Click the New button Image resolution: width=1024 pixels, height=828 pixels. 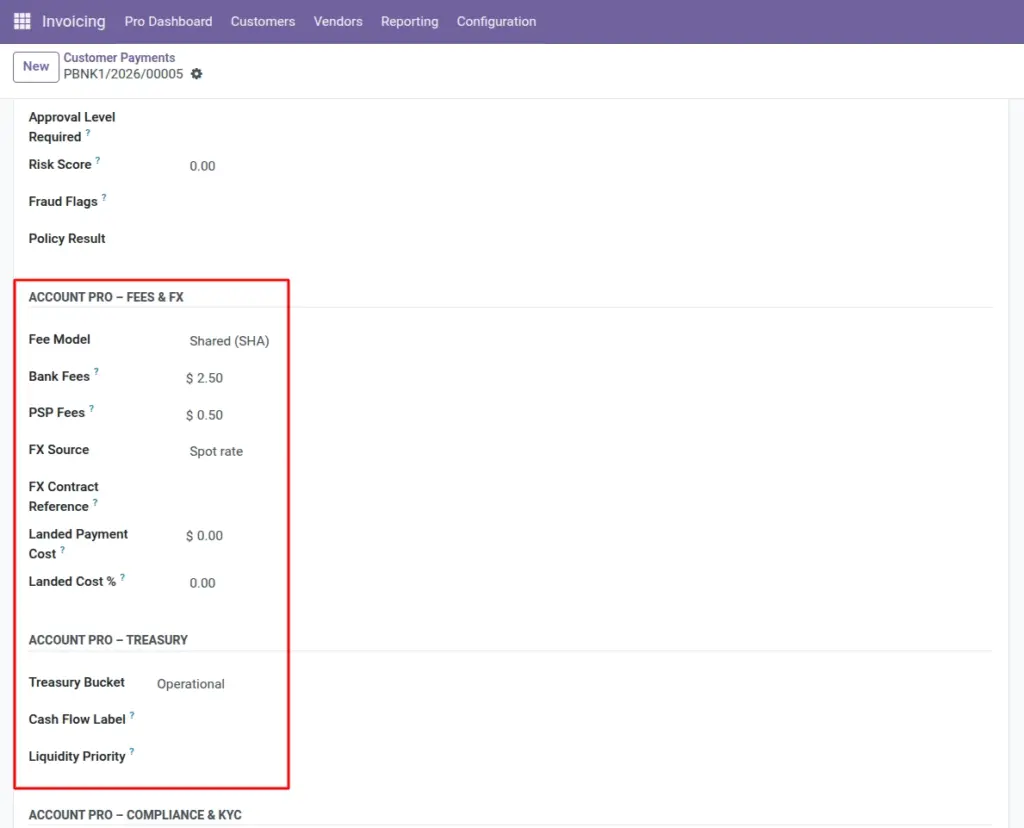coord(36,67)
